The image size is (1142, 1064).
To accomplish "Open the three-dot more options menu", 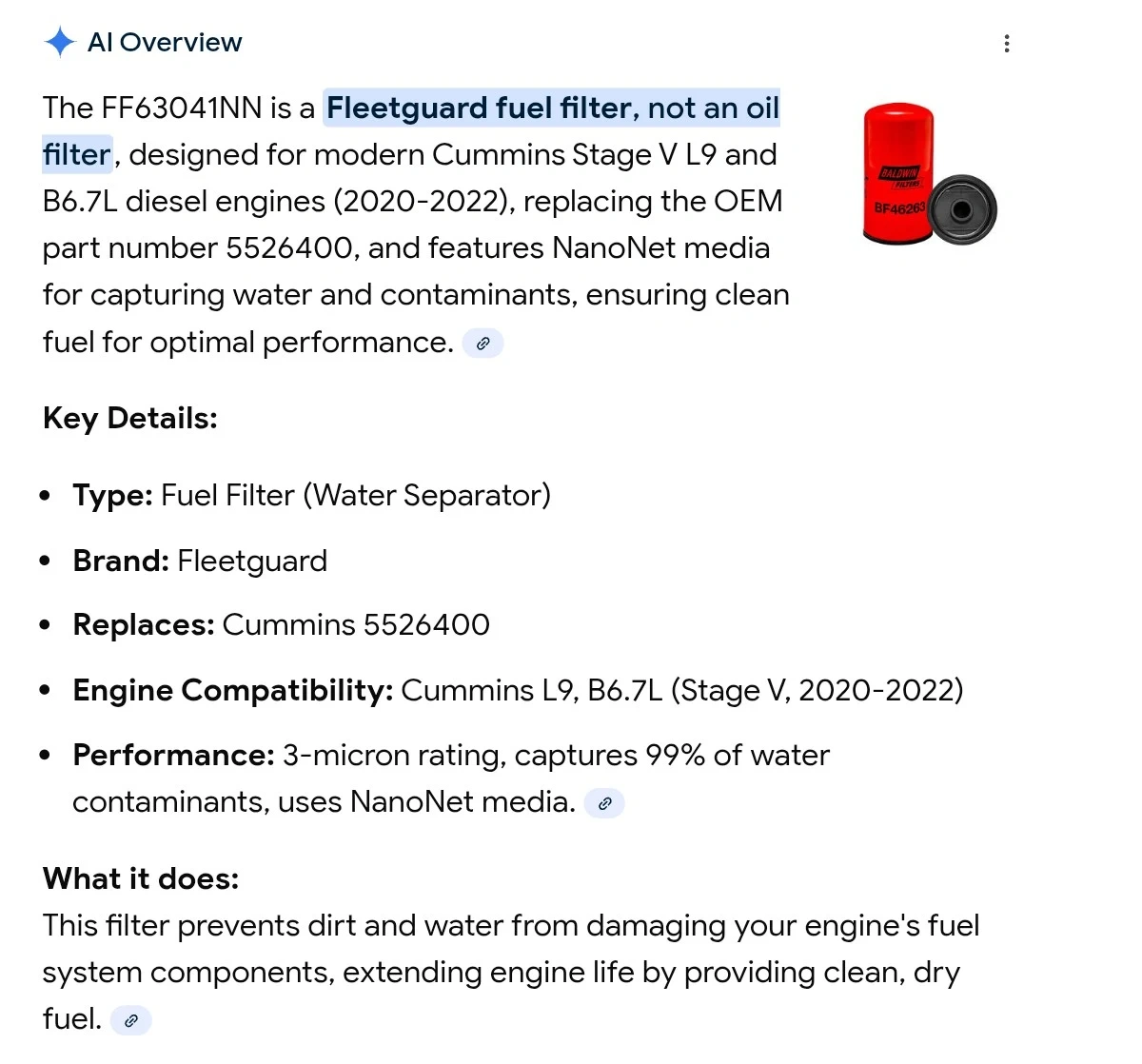I will click(1007, 44).
